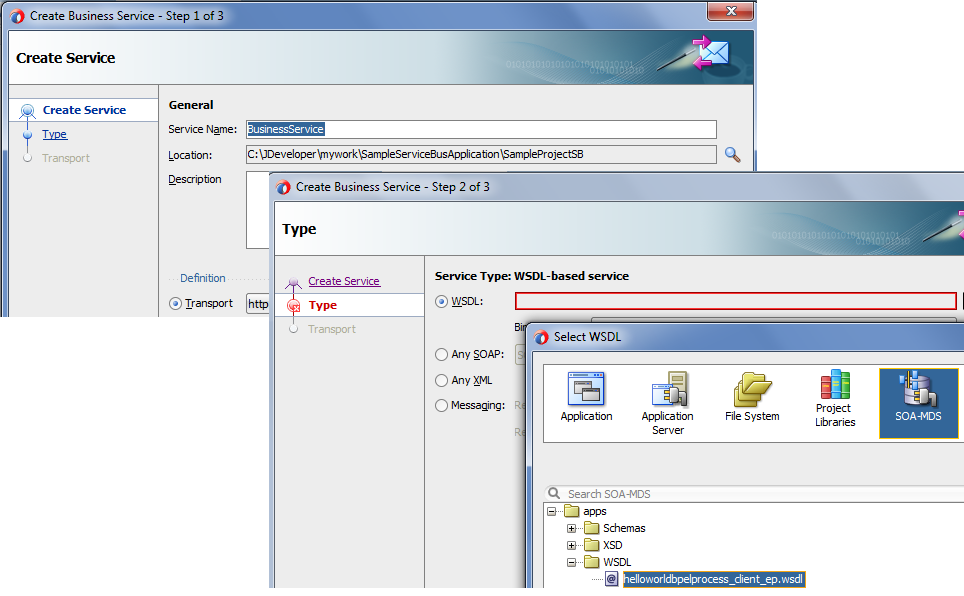Select the Messaging radio button
964x596 pixels.
[441, 405]
